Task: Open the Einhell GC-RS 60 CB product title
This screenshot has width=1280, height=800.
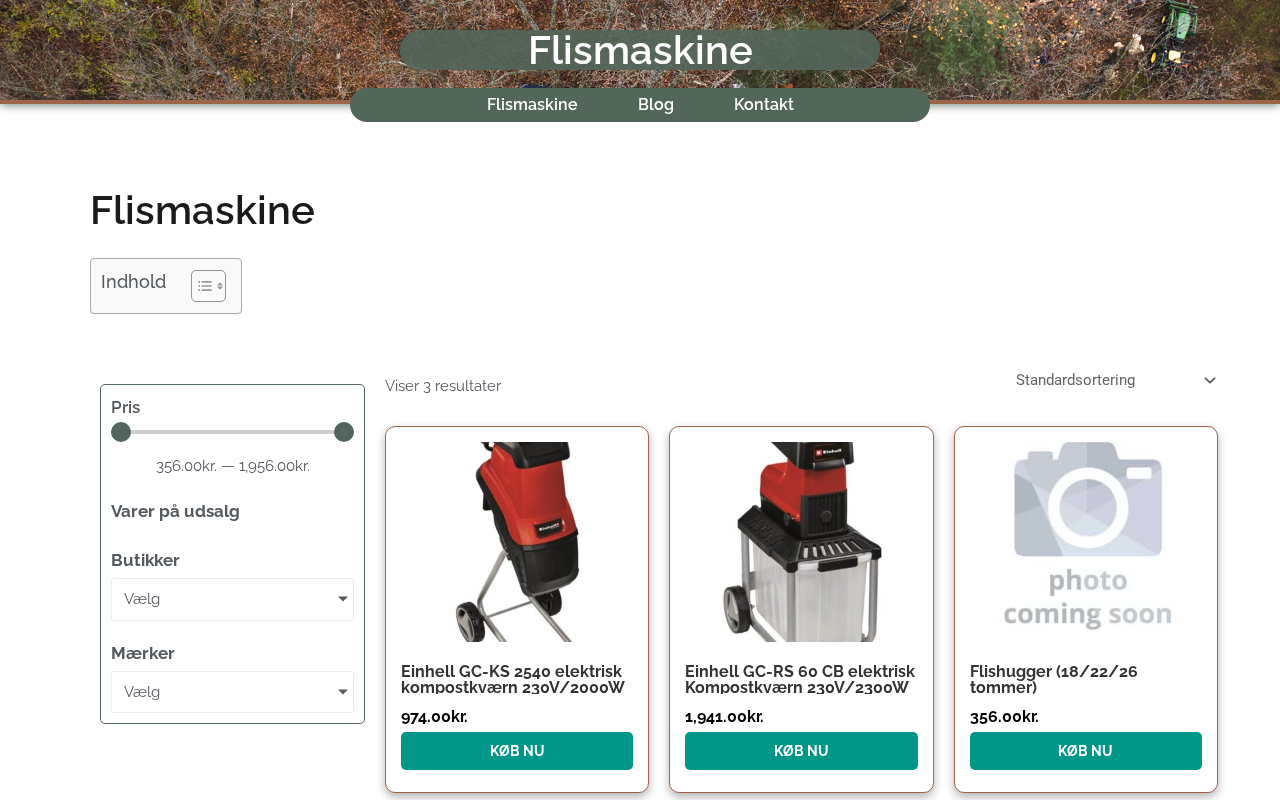Action: 800,679
